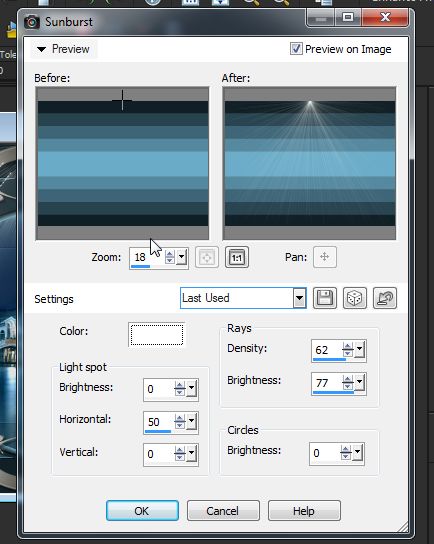Click the Reset to Default icon
Screen dimensions: 434x544
[x=385, y=298]
